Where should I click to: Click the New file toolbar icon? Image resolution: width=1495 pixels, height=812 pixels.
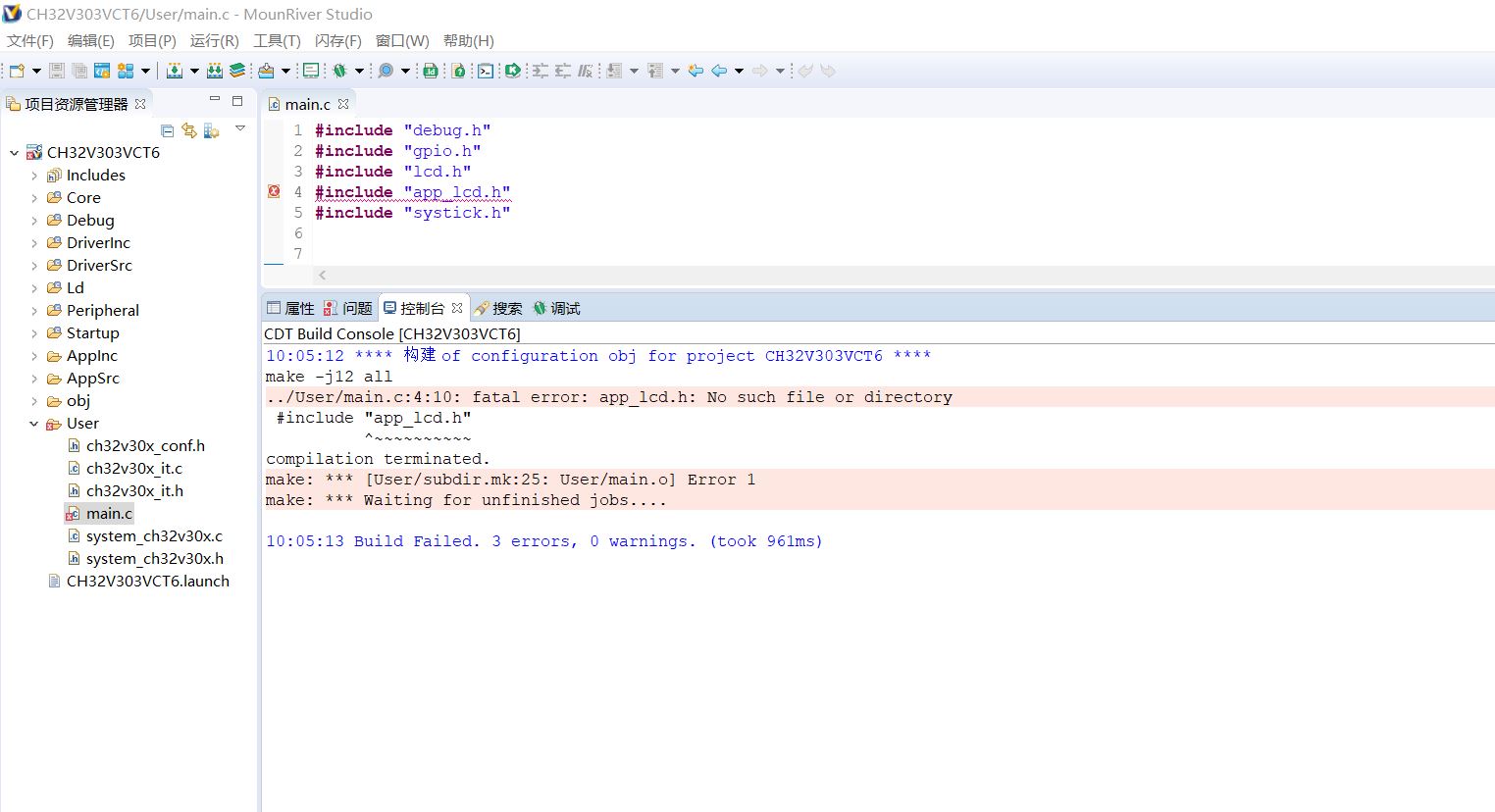(x=17, y=71)
